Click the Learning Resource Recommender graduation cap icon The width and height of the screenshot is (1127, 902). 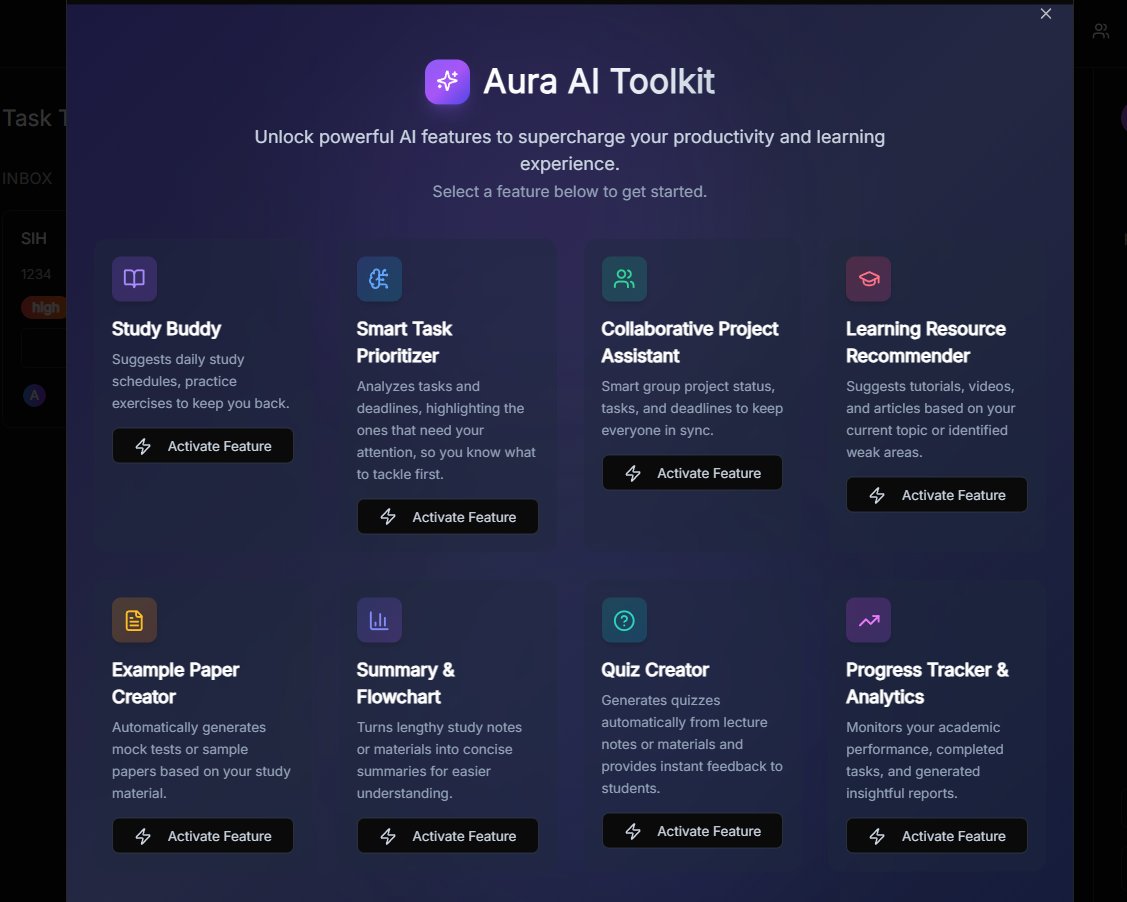868,279
